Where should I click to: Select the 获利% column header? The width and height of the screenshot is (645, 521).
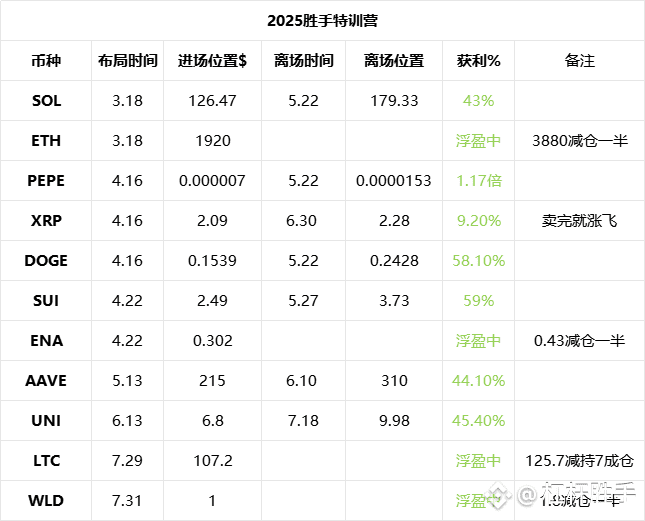(x=478, y=61)
